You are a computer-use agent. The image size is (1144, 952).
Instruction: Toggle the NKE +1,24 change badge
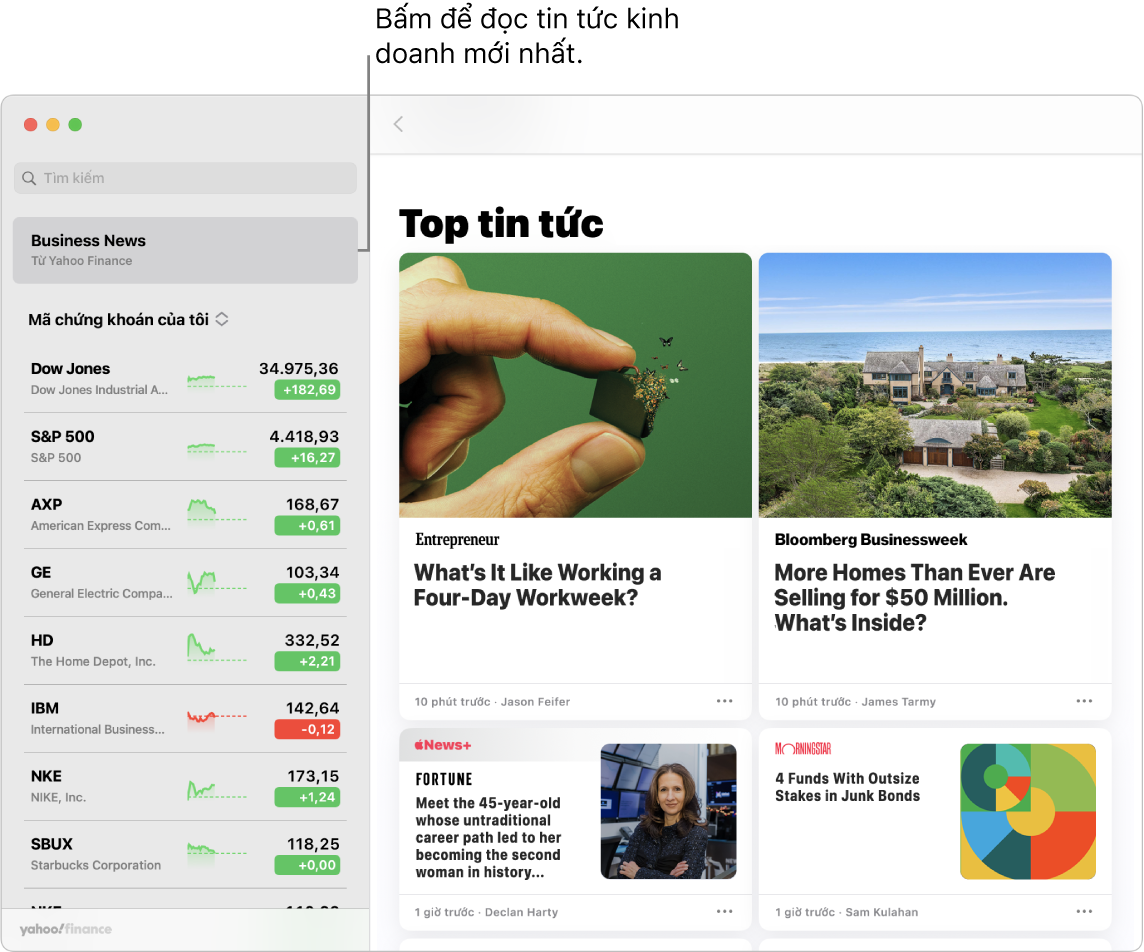tap(307, 797)
